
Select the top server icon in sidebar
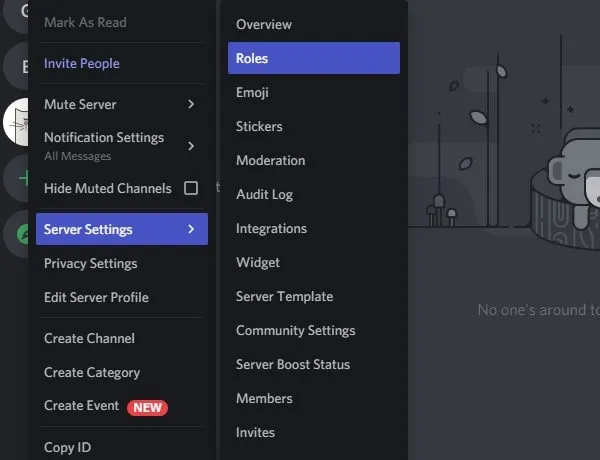(17, 13)
